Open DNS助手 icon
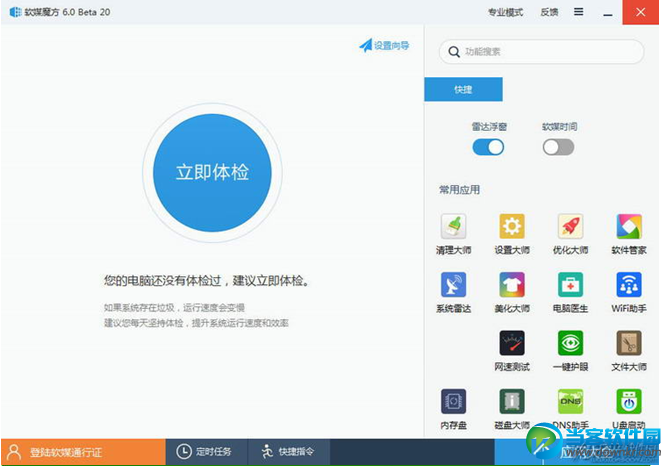 (x=570, y=401)
